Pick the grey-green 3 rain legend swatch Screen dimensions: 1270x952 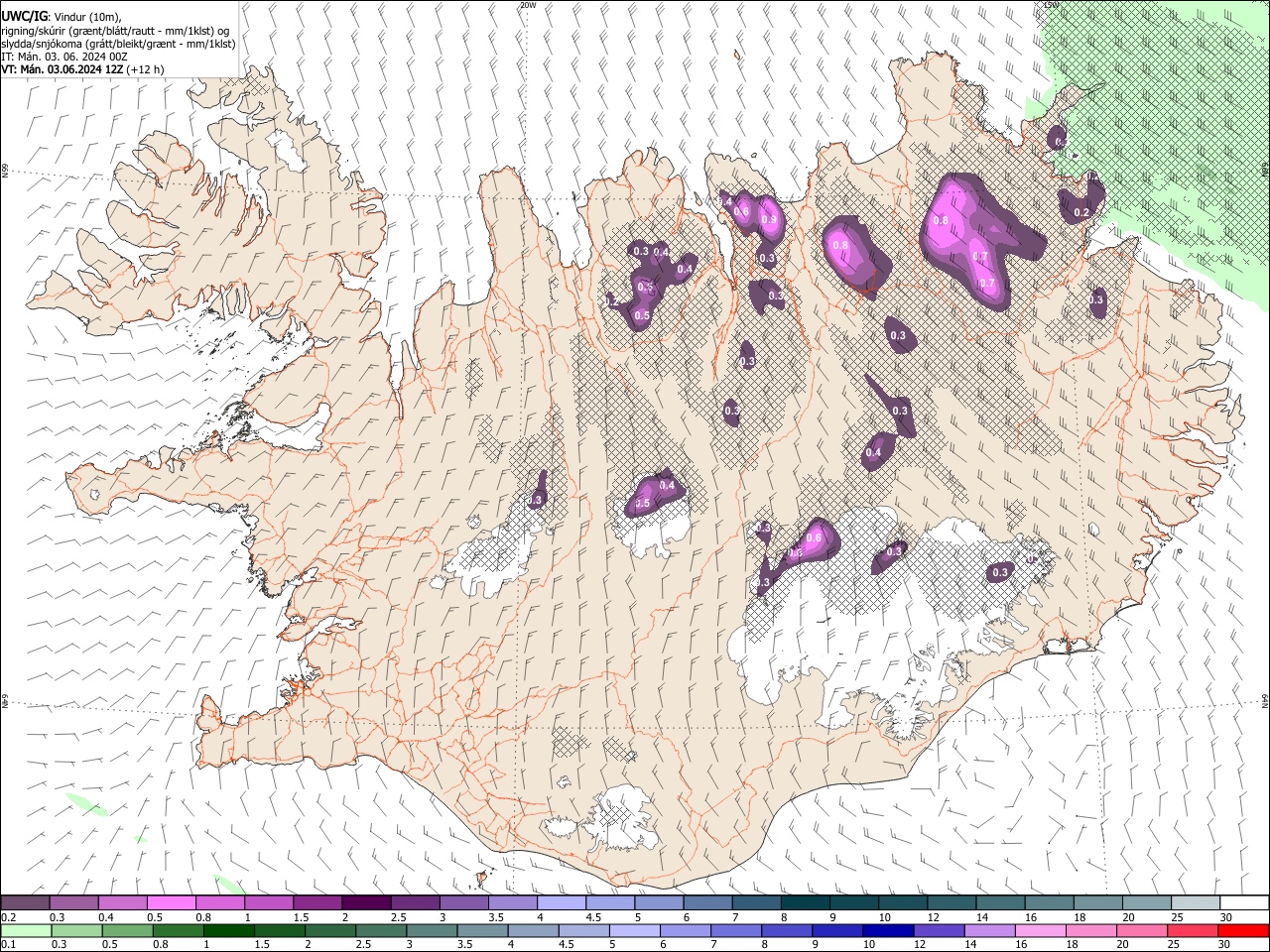coord(432,931)
